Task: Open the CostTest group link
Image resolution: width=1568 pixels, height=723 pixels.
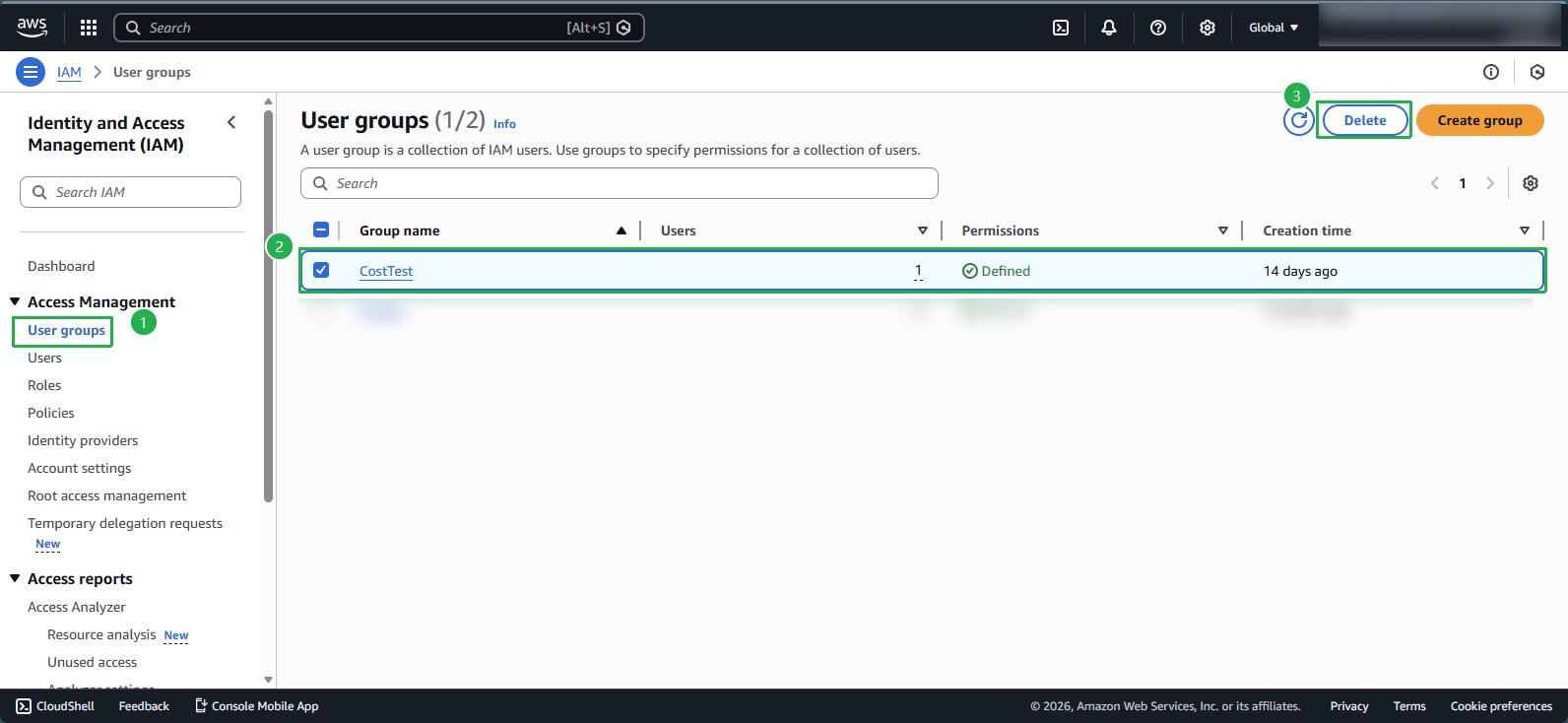Action: tap(386, 271)
